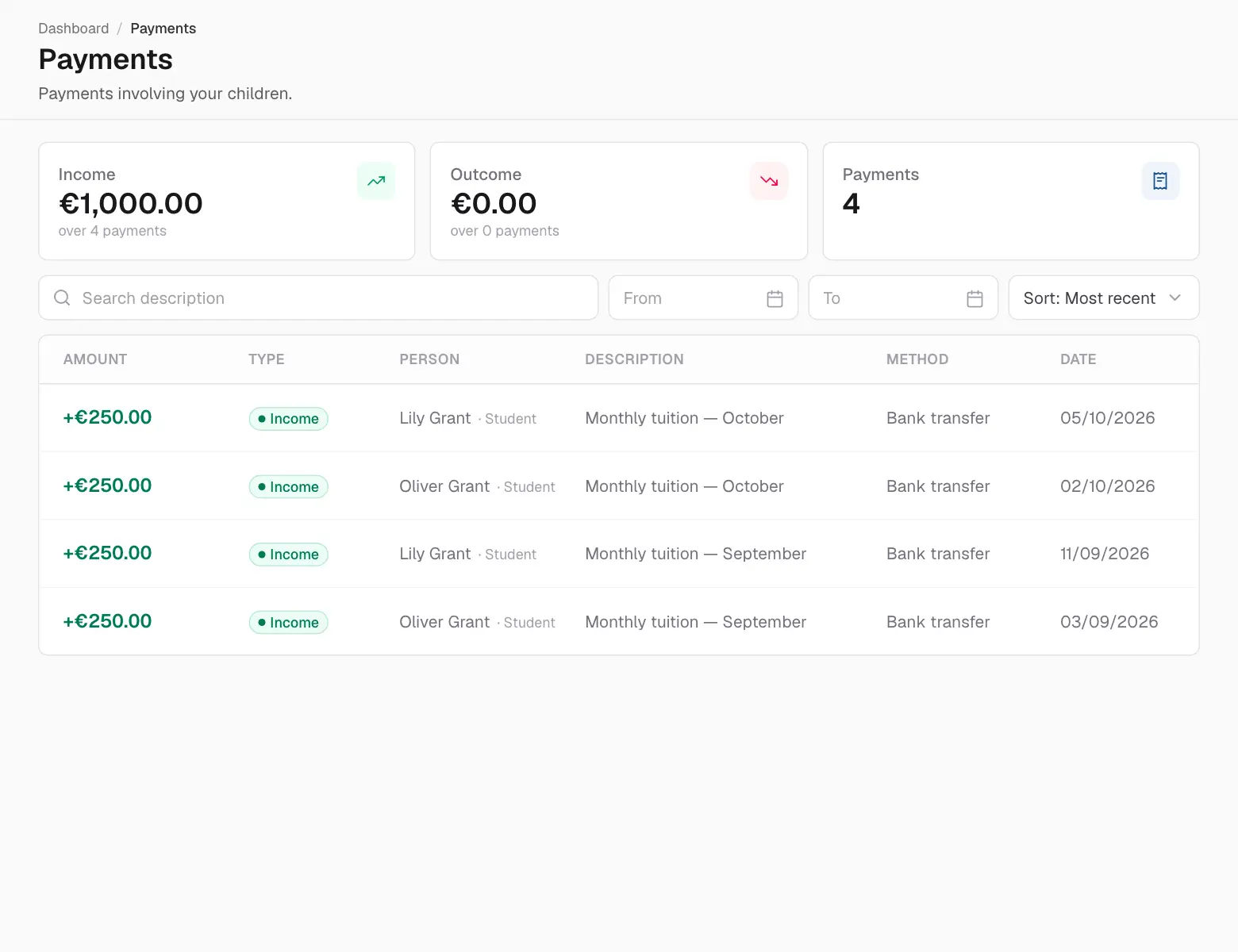1238x952 pixels.
Task: Click the date 05/10/2026
Action: [1108, 418]
